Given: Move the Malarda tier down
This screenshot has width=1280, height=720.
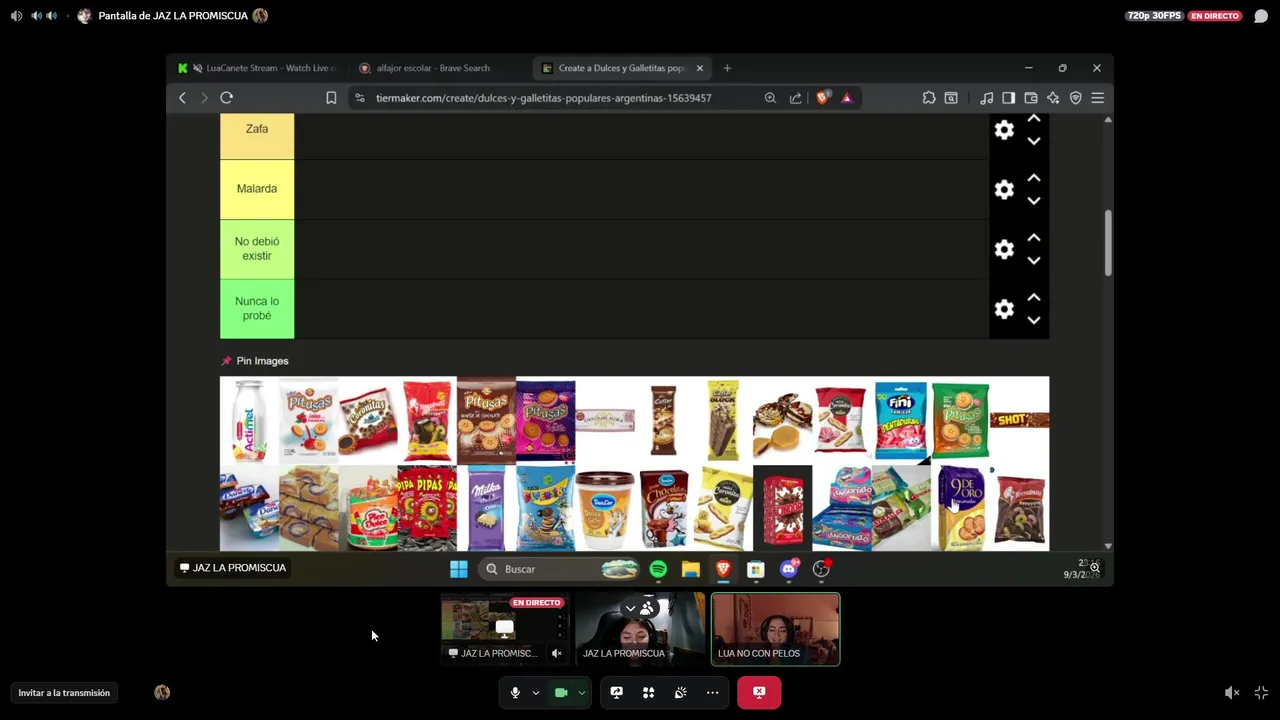Looking at the screenshot, I should 1034,201.
